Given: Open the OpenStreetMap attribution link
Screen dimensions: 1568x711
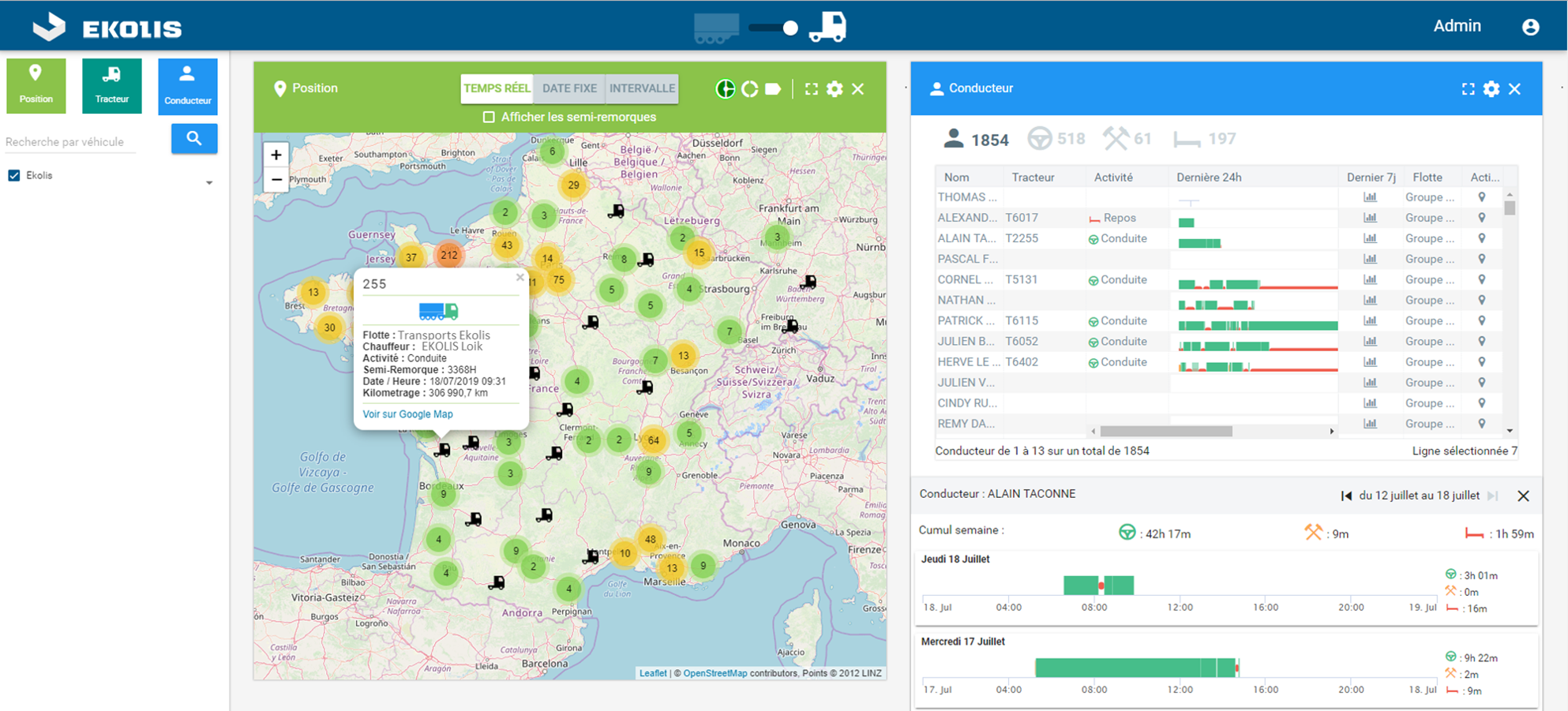Looking at the screenshot, I should click(715, 673).
